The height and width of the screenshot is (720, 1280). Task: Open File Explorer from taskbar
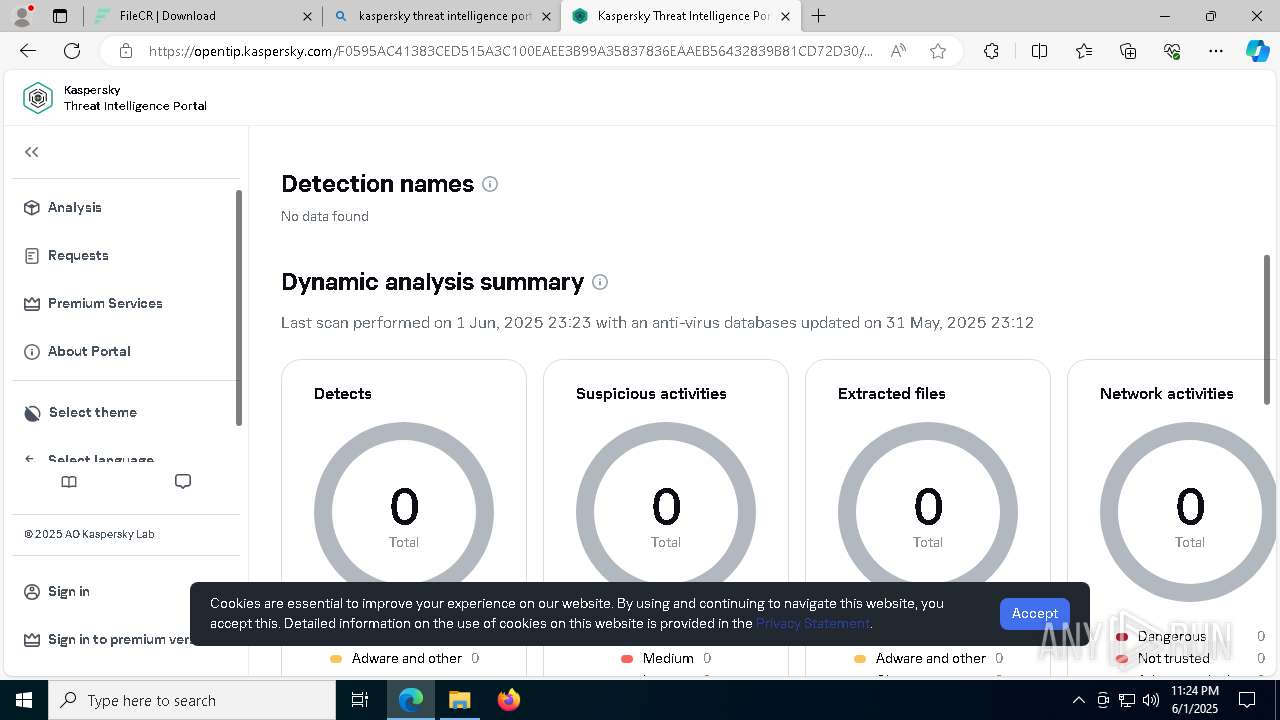(x=459, y=700)
